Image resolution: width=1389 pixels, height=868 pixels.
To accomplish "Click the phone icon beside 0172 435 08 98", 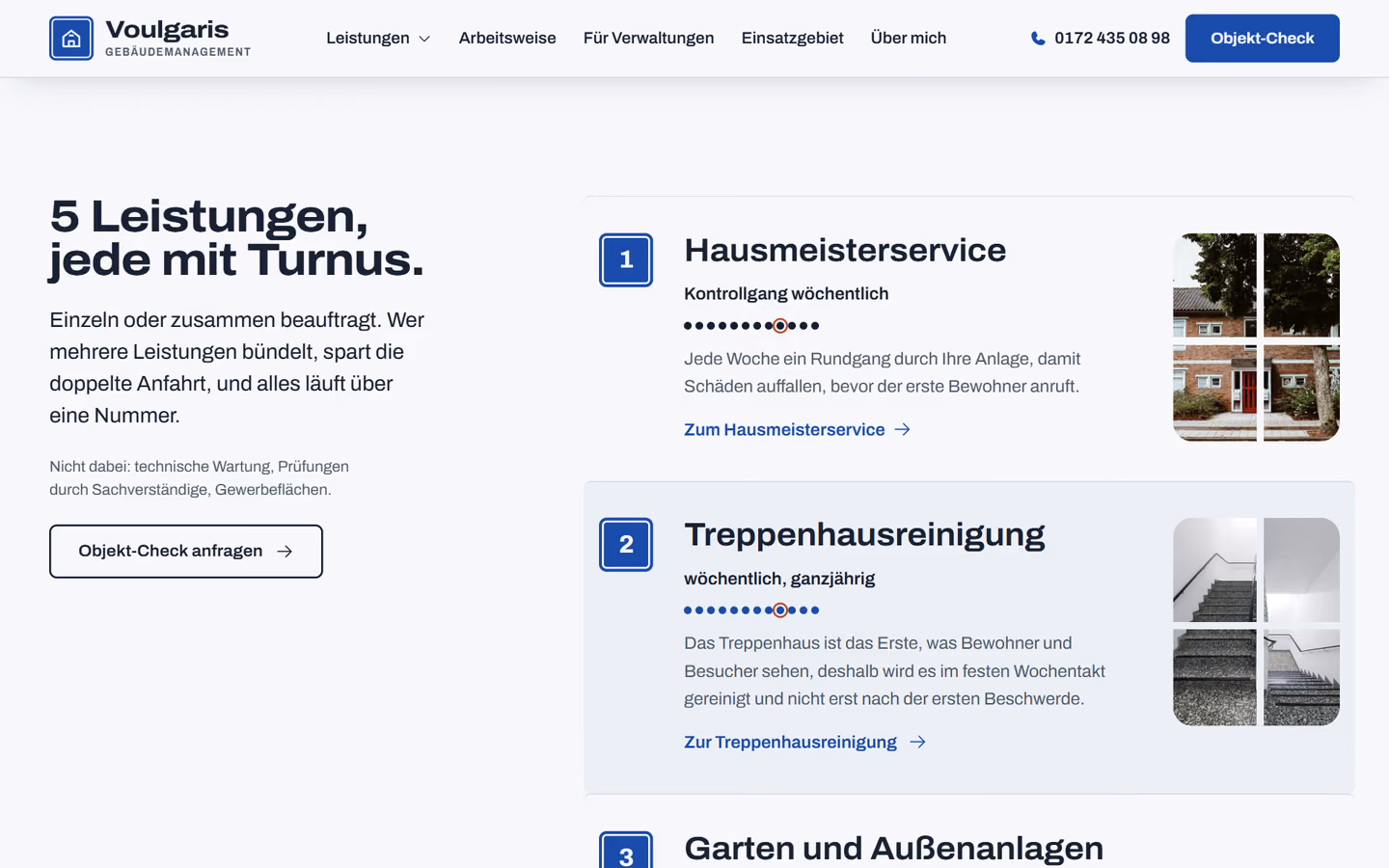I will click(1038, 39).
